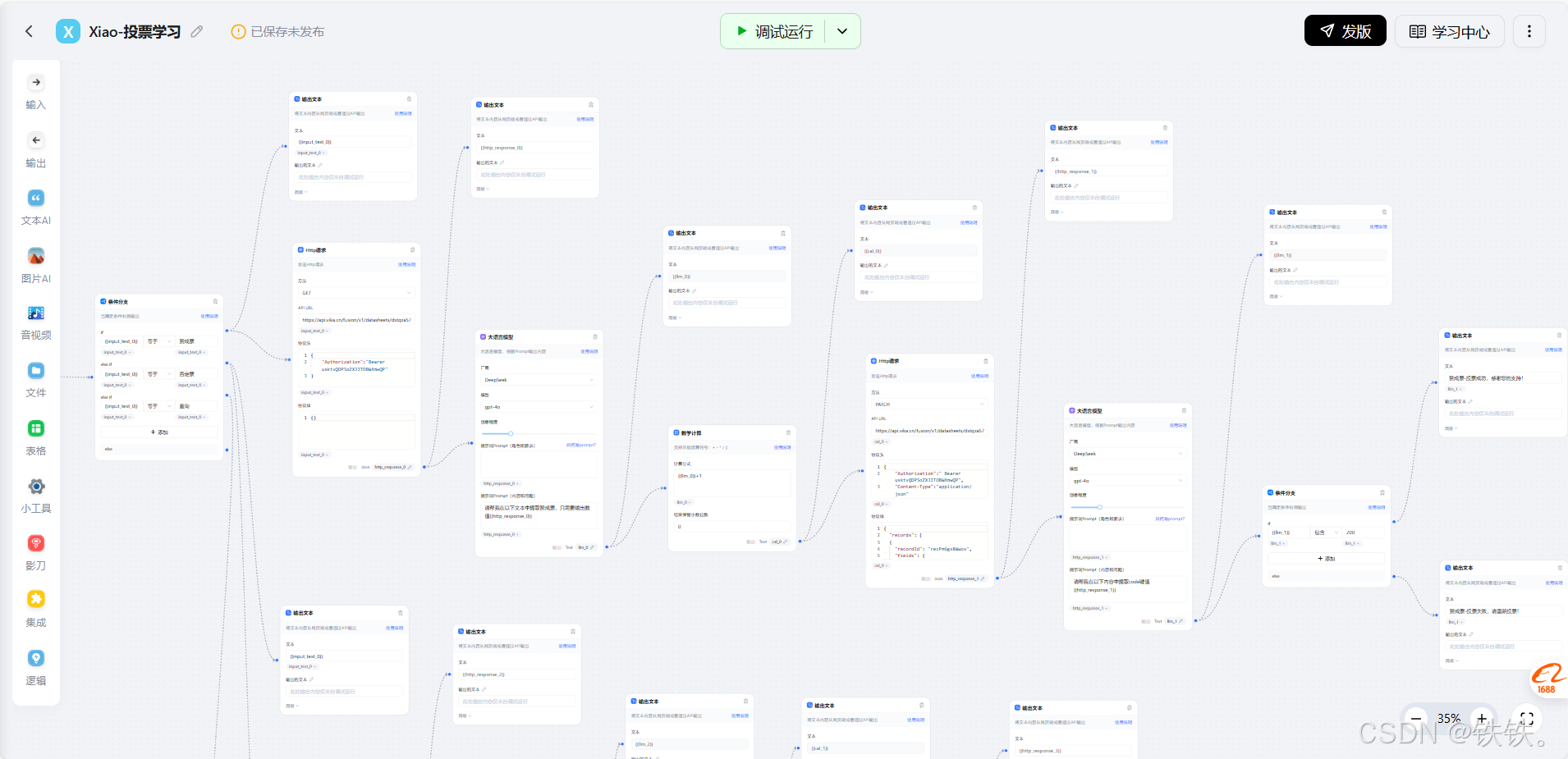This screenshot has height=759, width=1568.
Task: Open the PATCH method dropdown
Action: coord(929,405)
